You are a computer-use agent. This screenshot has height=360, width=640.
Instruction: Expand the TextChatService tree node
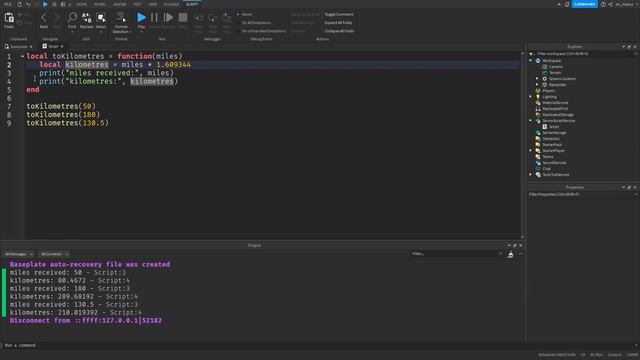(531, 175)
